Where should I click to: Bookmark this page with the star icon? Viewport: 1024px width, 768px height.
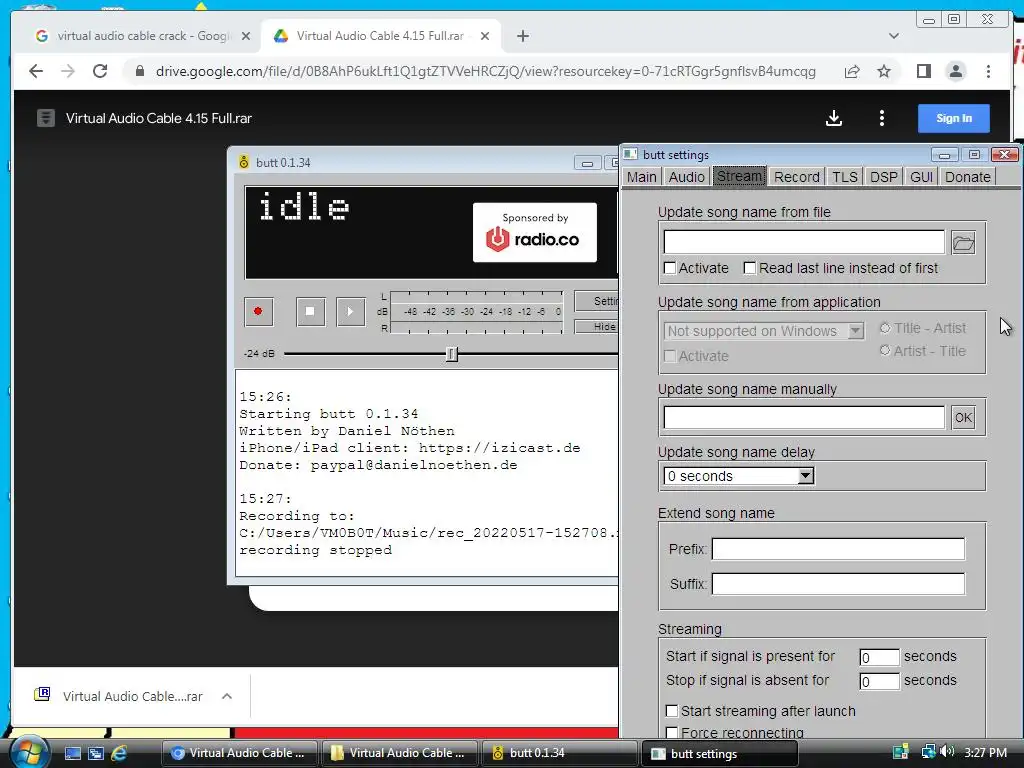[x=884, y=71]
